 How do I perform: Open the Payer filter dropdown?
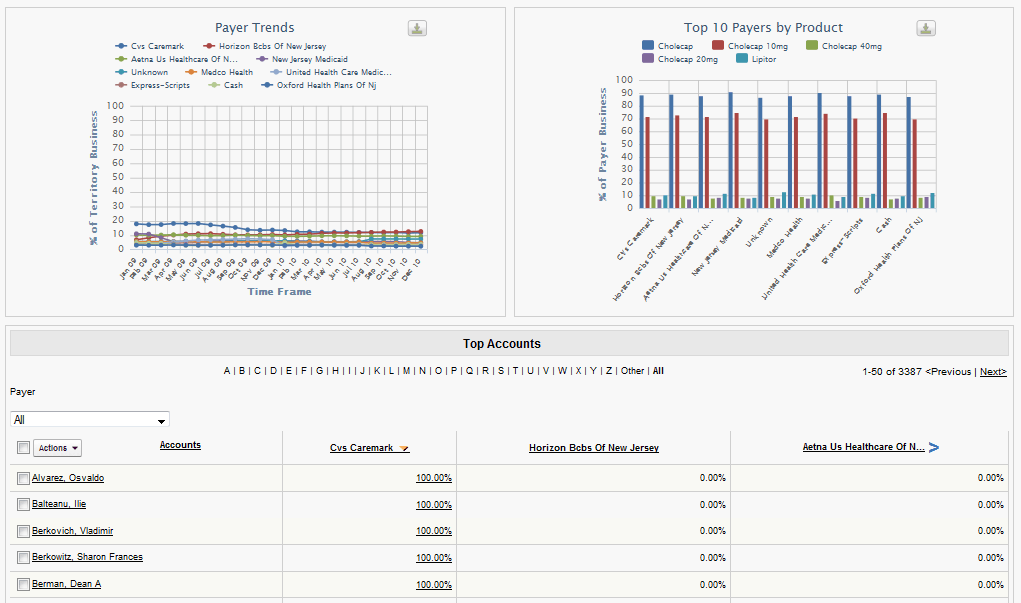click(90, 420)
